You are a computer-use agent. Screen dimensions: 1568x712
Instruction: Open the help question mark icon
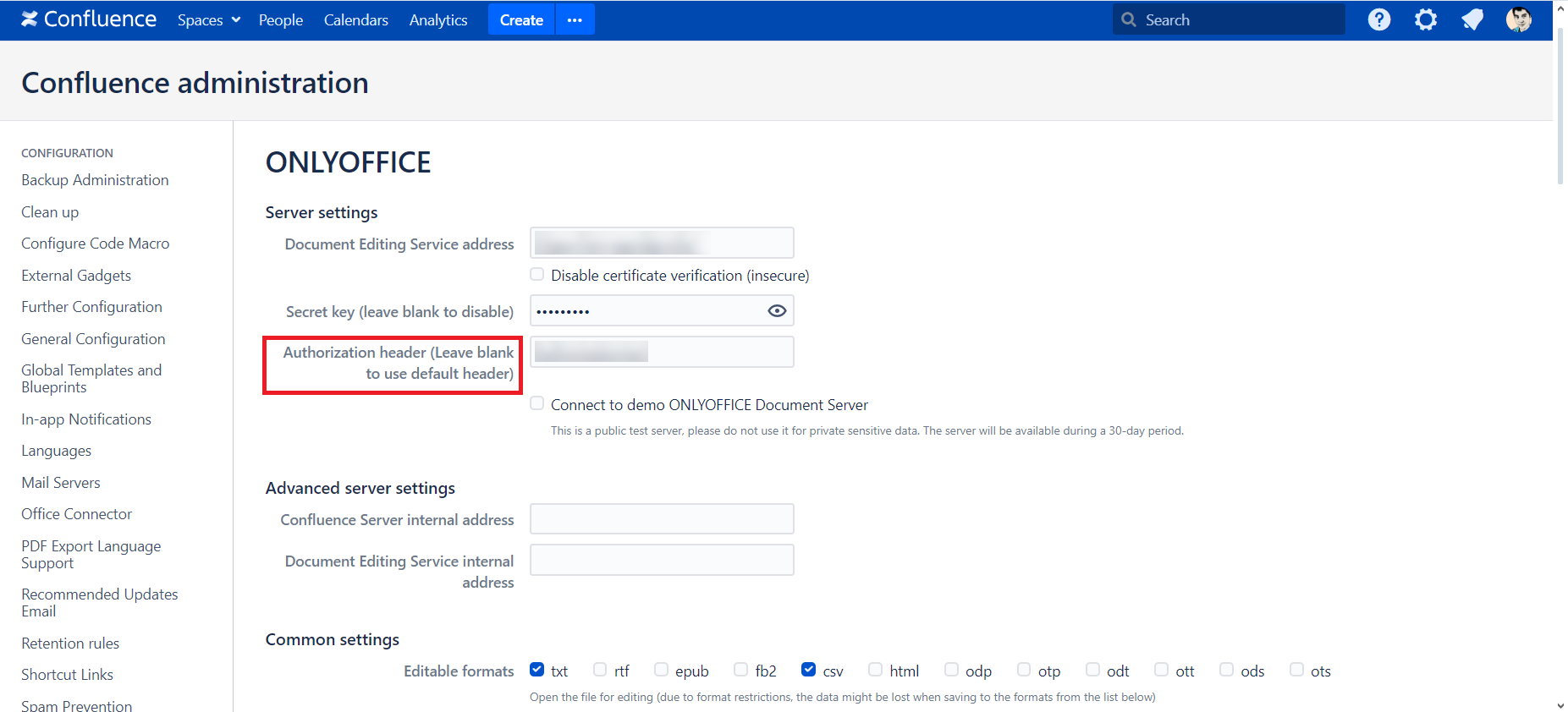1378,19
